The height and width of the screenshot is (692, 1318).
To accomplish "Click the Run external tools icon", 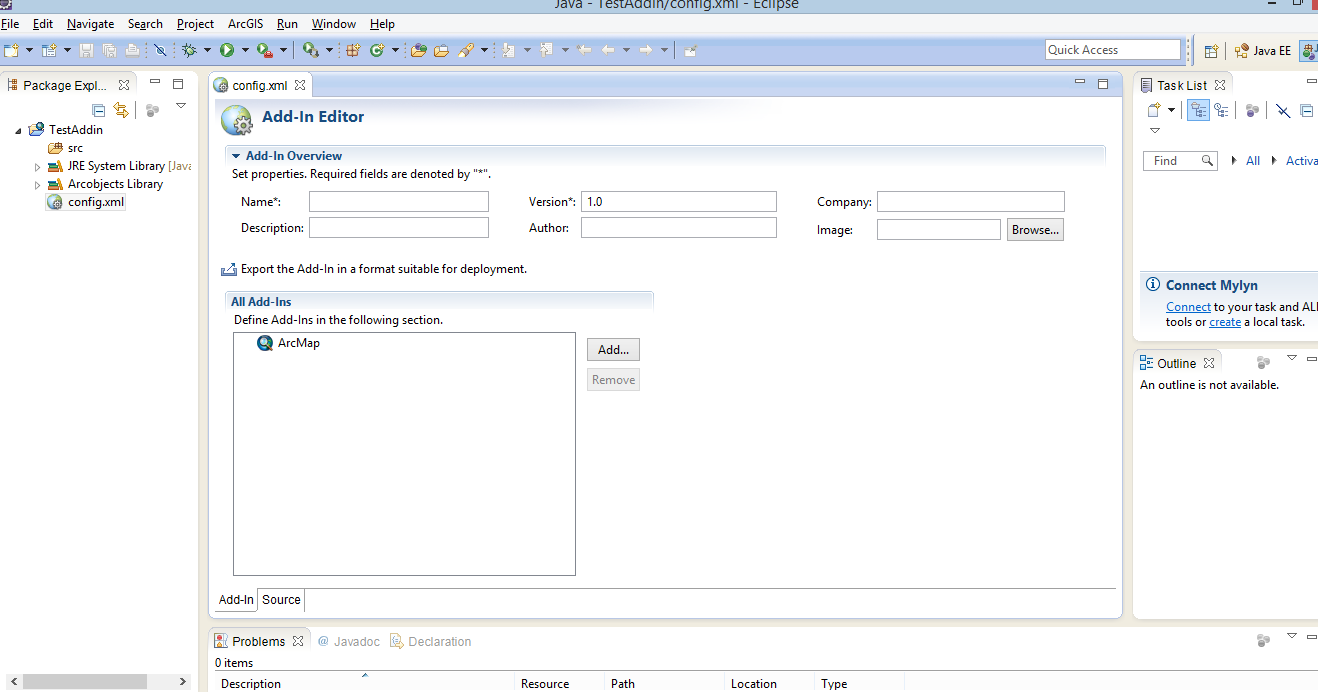I will pyautogui.click(x=265, y=50).
